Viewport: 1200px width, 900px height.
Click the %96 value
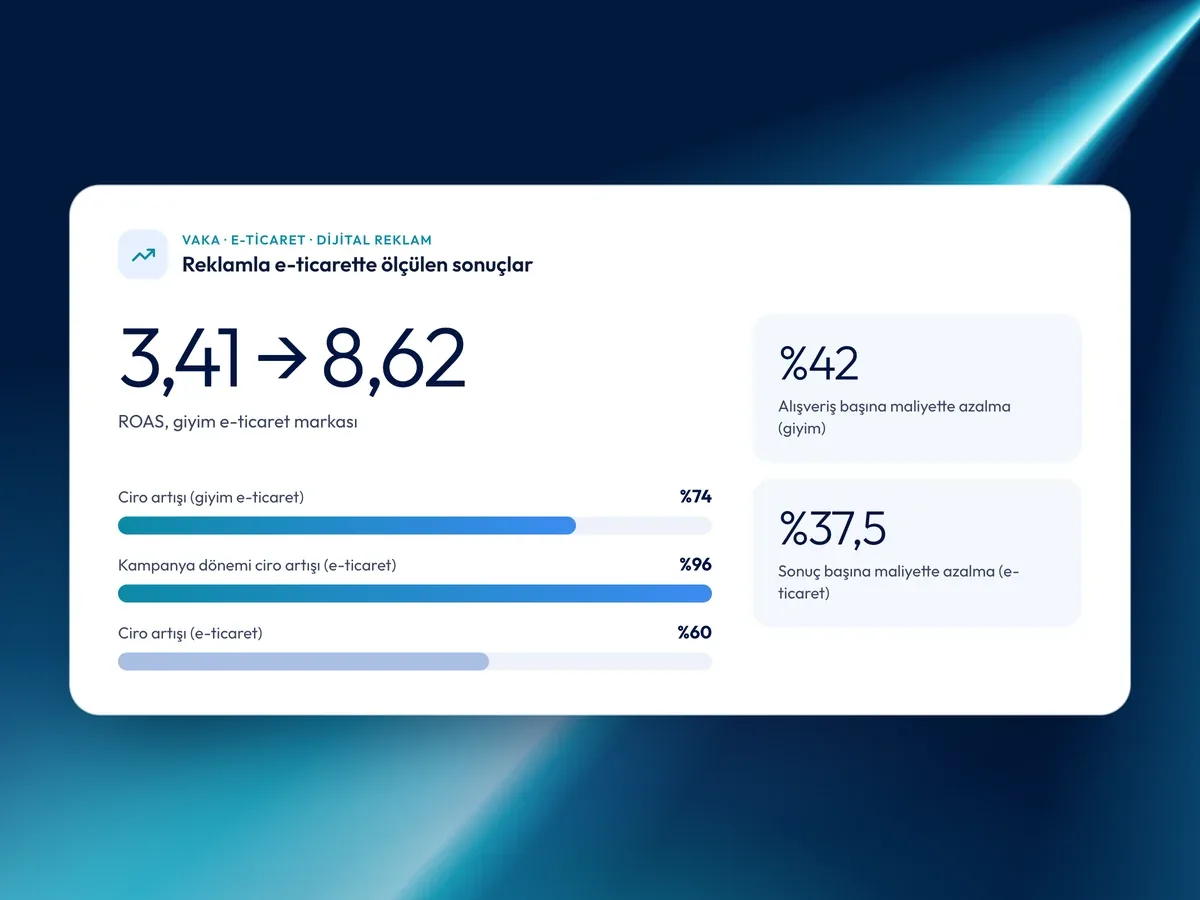click(695, 564)
